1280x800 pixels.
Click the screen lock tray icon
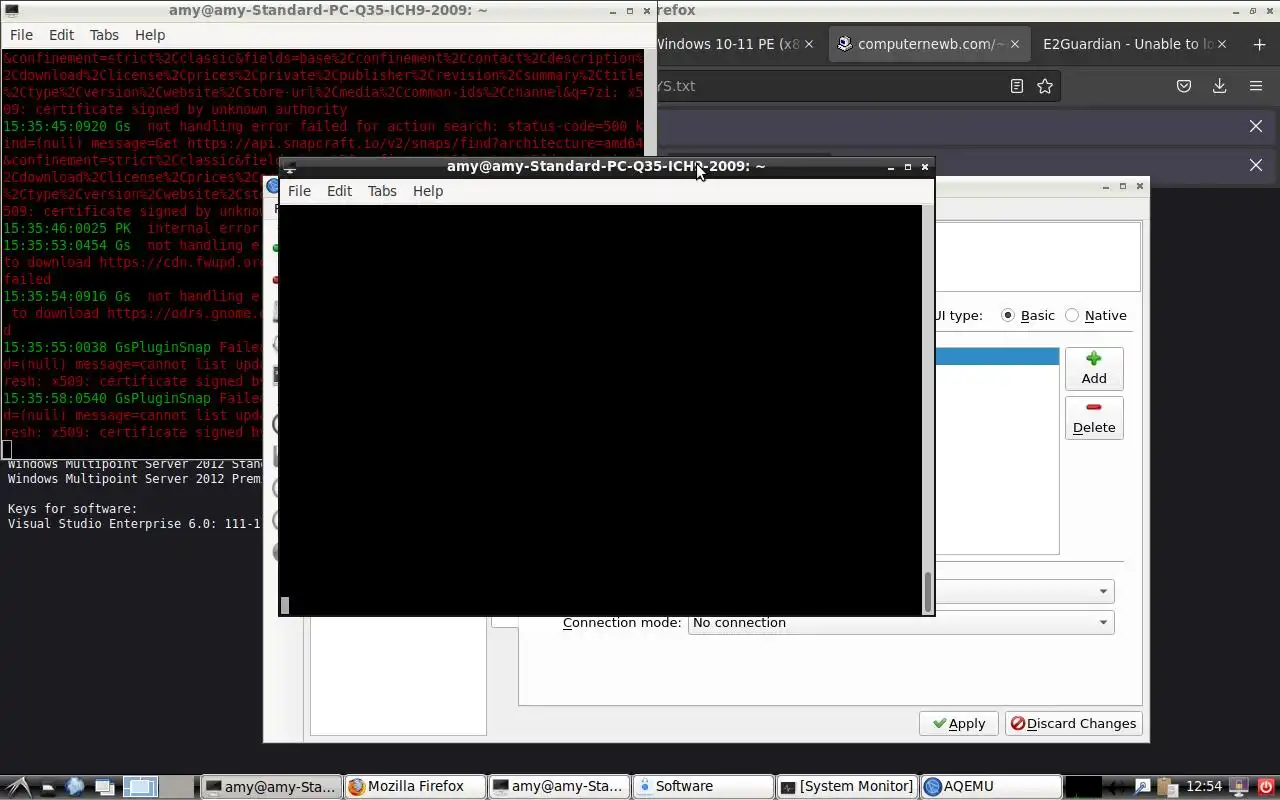click(1238, 787)
